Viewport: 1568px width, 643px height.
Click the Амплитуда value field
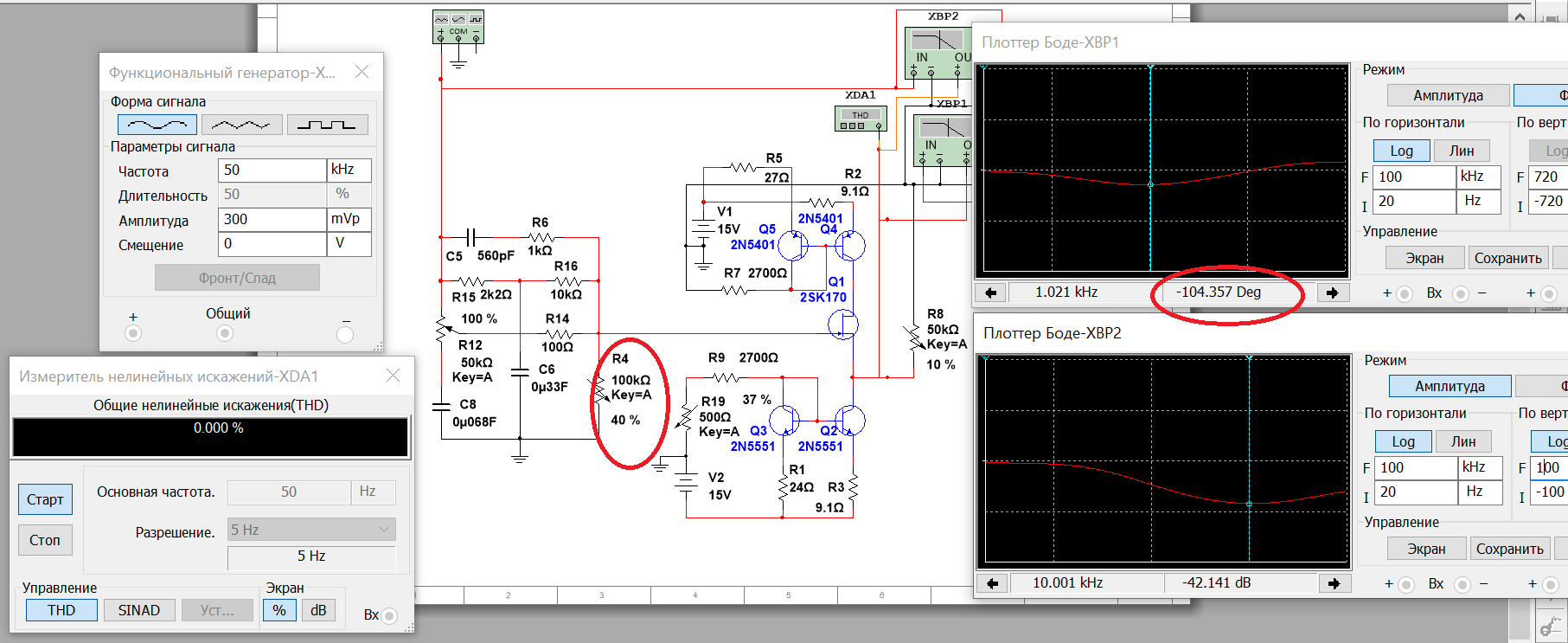point(272,219)
